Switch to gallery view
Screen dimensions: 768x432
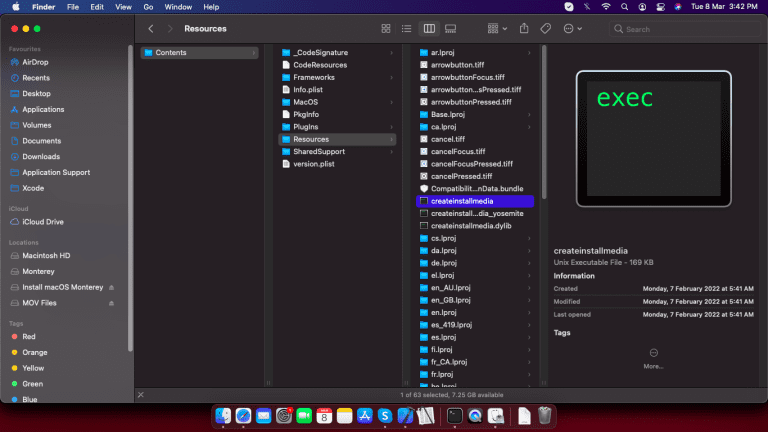pyautogui.click(x=451, y=29)
